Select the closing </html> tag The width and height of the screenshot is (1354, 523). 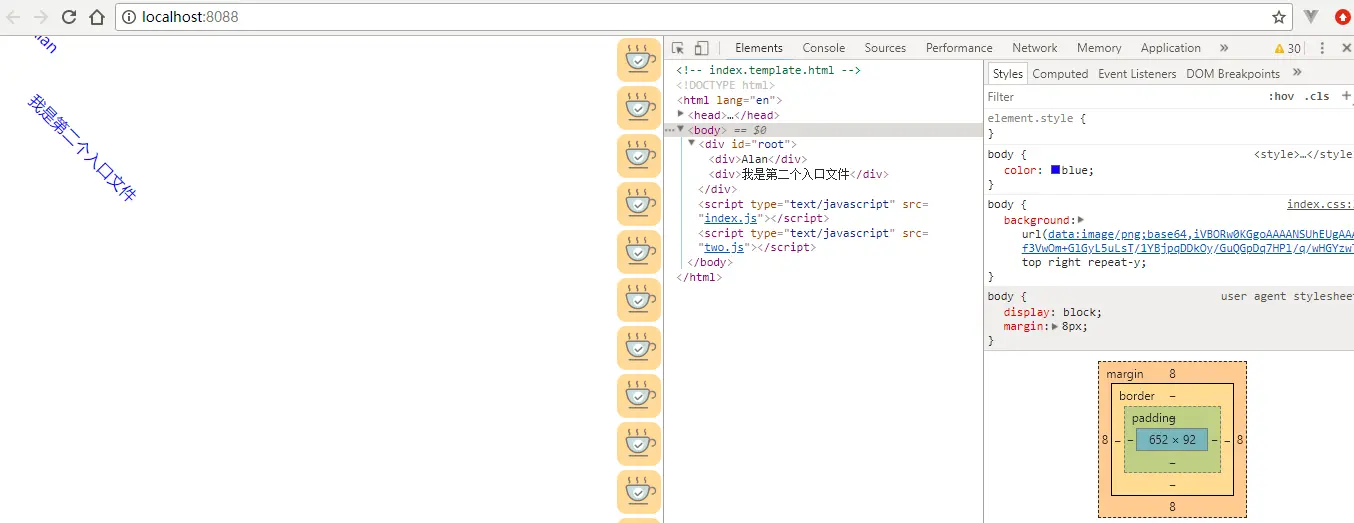699,277
